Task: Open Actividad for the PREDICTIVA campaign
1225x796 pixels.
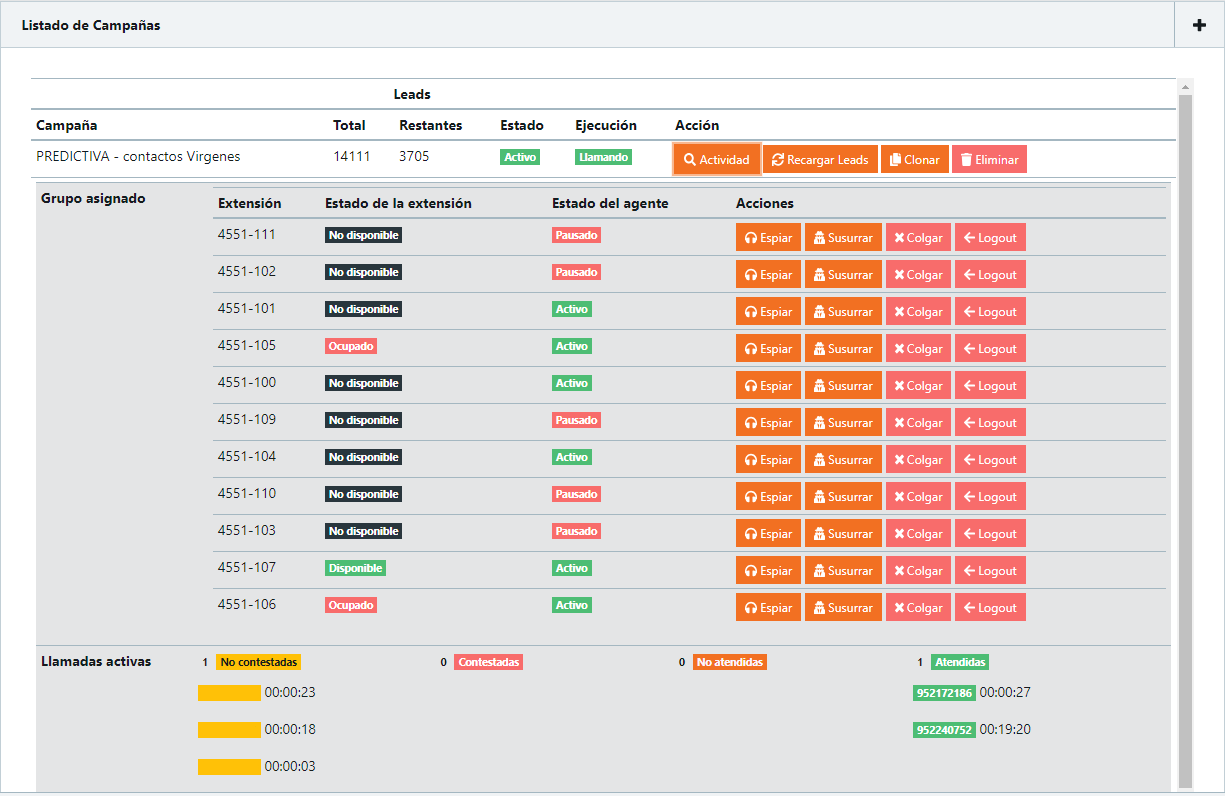Action: [x=717, y=160]
